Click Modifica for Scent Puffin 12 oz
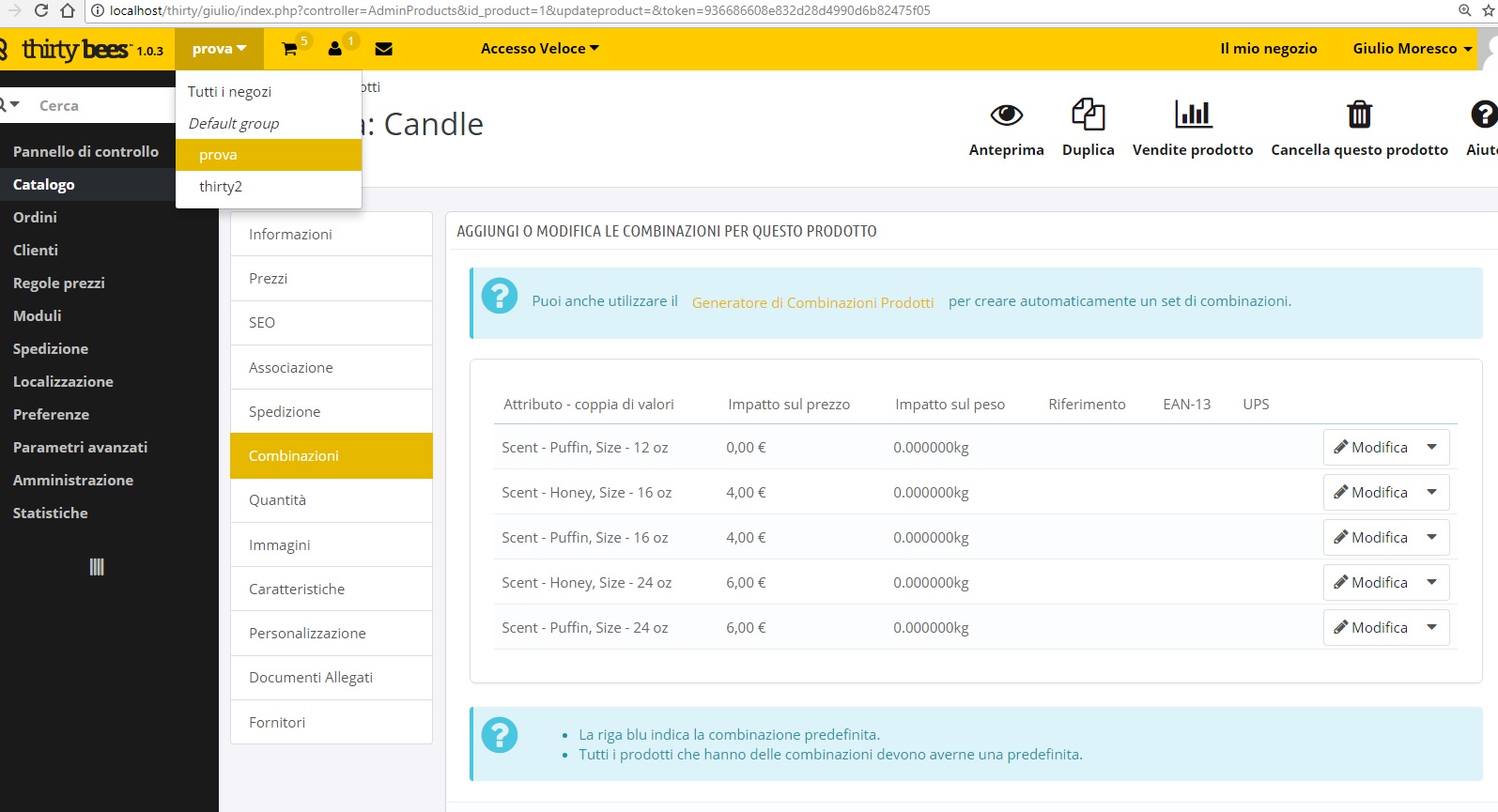The height and width of the screenshot is (812, 1498). pos(1370,447)
